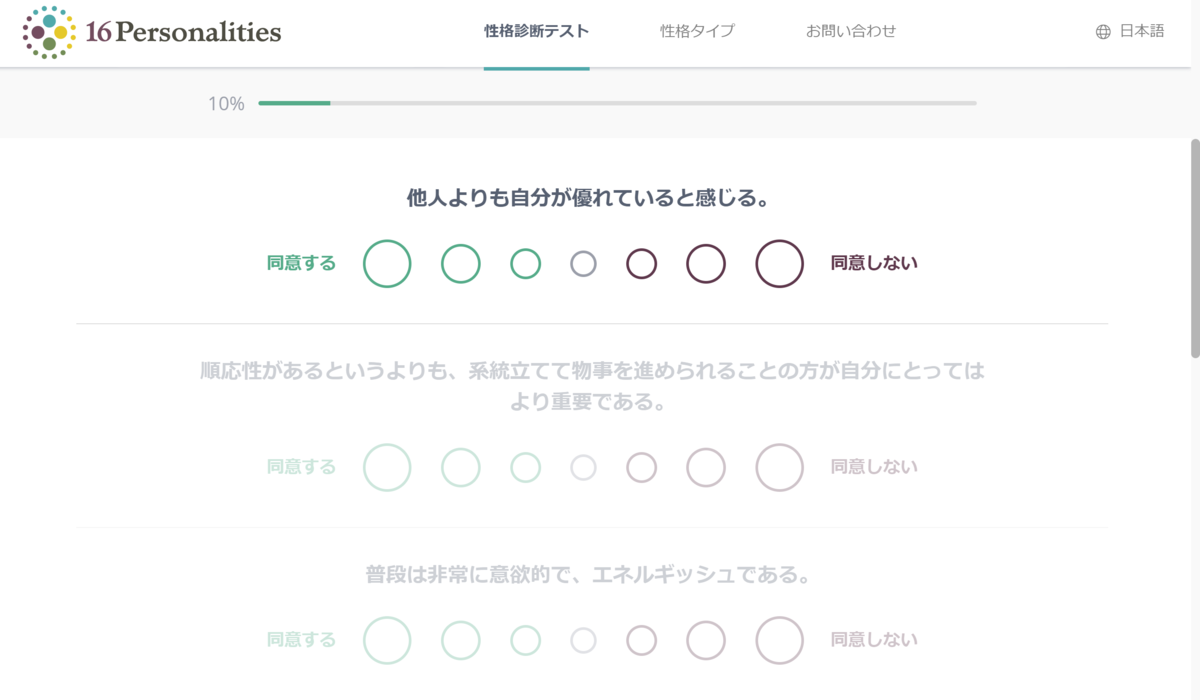Select largest green agree circle for first question
The width and height of the screenshot is (1200, 700).
pyautogui.click(x=387, y=264)
